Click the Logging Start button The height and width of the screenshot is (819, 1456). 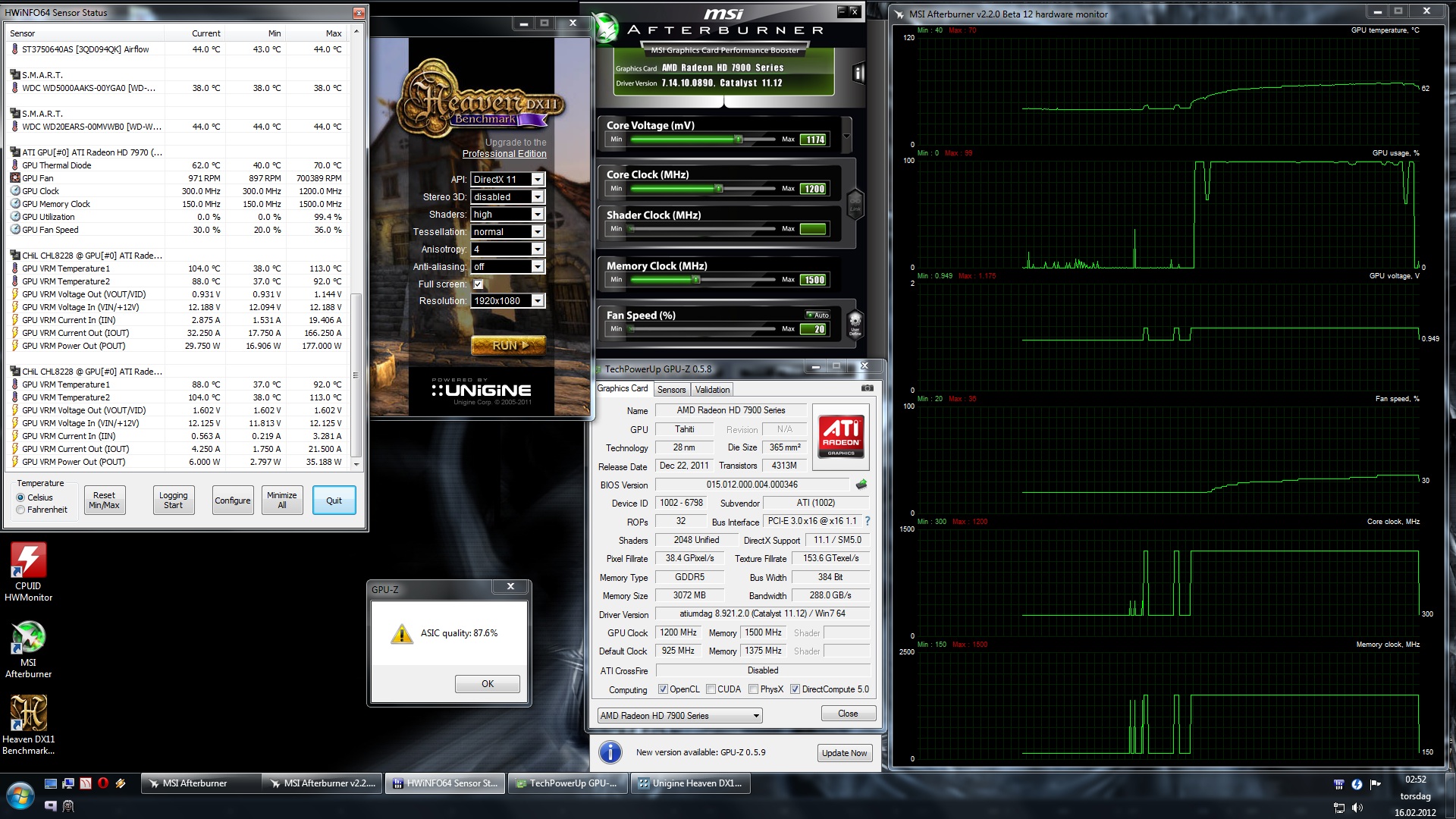(x=173, y=500)
